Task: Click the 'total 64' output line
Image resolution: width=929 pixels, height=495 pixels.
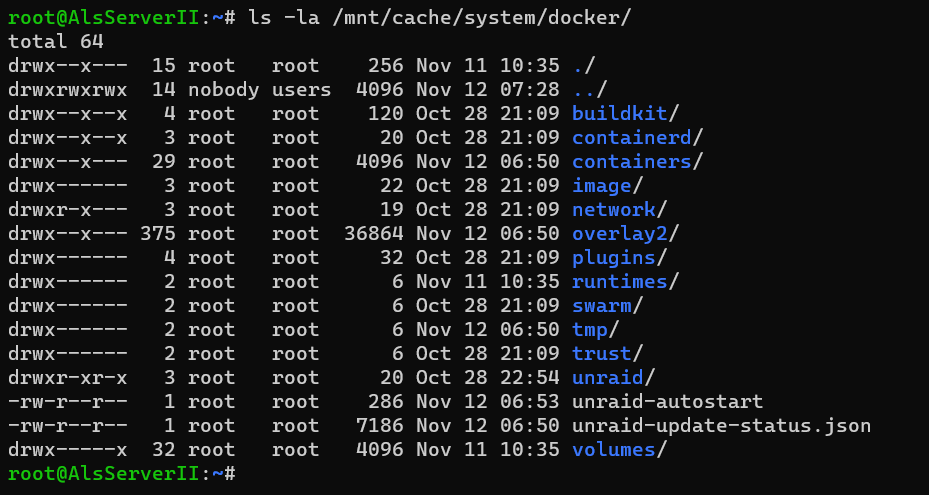Action: (x=56, y=41)
